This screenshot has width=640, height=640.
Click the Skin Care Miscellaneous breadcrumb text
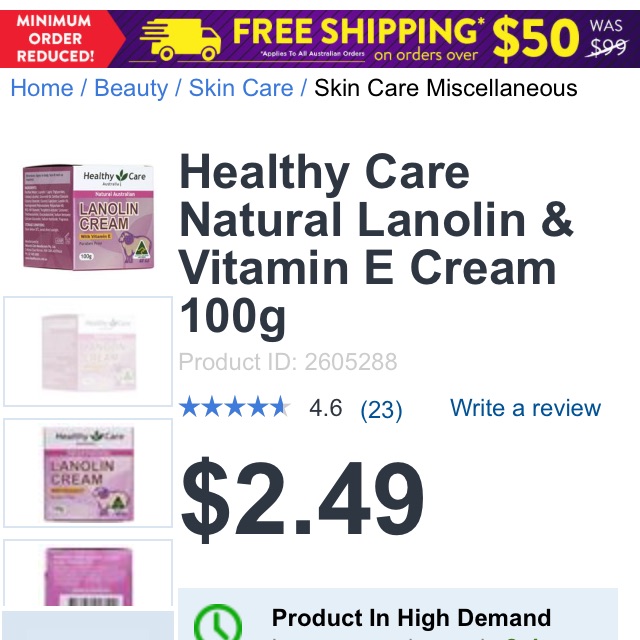point(446,88)
